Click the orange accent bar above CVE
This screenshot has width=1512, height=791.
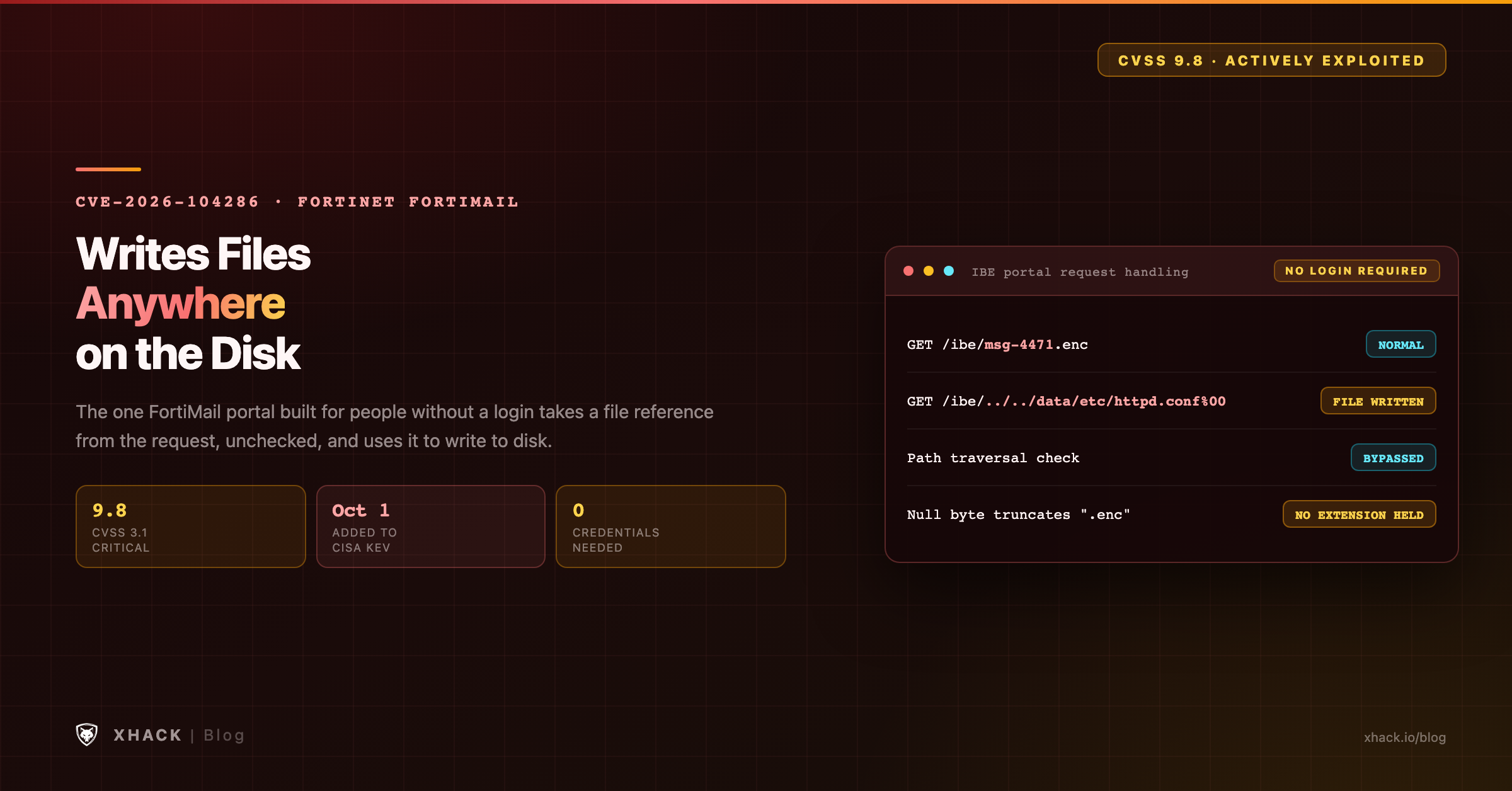pyautogui.click(x=108, y=169)
